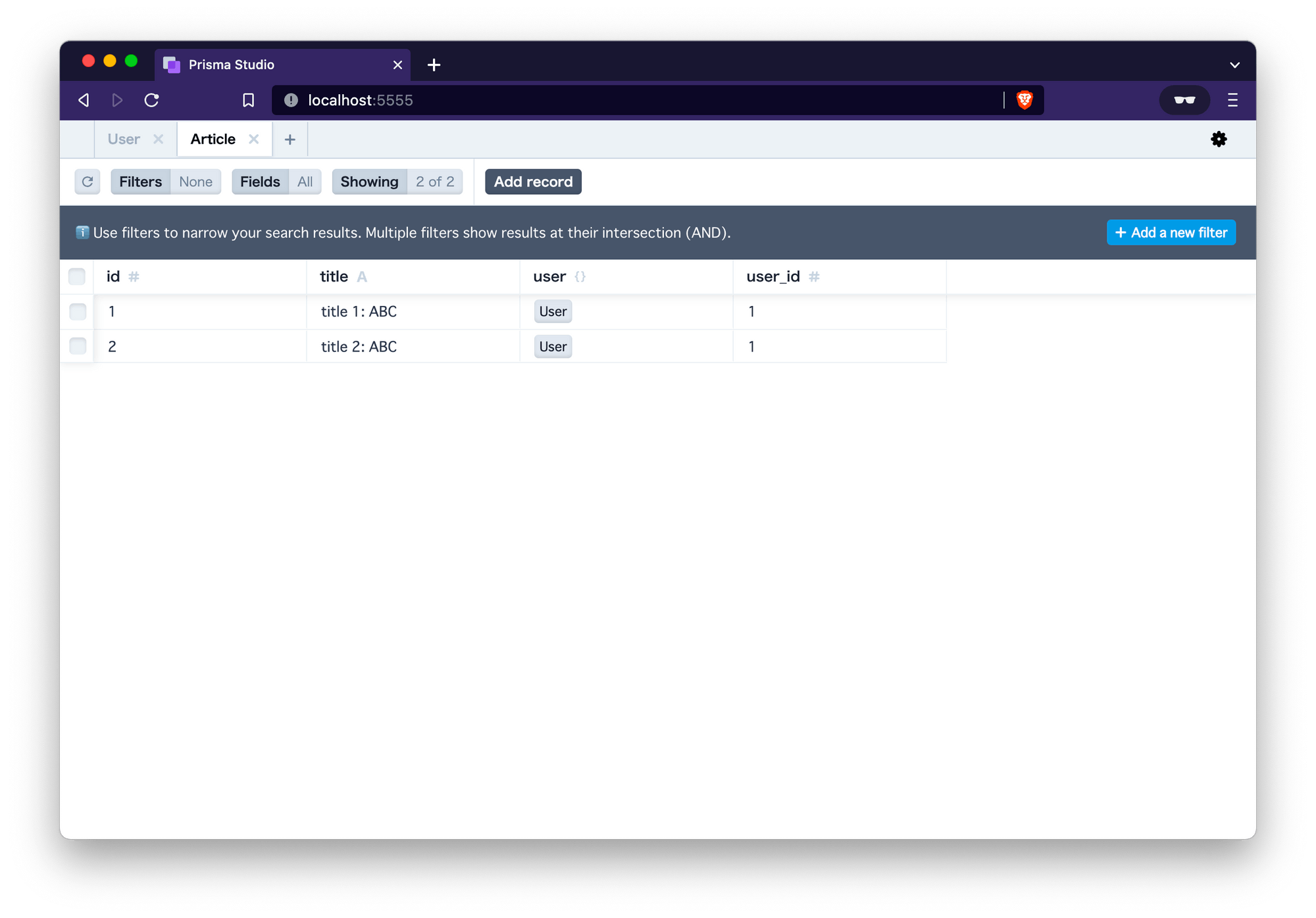Bookmark the page with the bookmark icon
Viewport: 1316px width, 918px height.
point(248,100)
